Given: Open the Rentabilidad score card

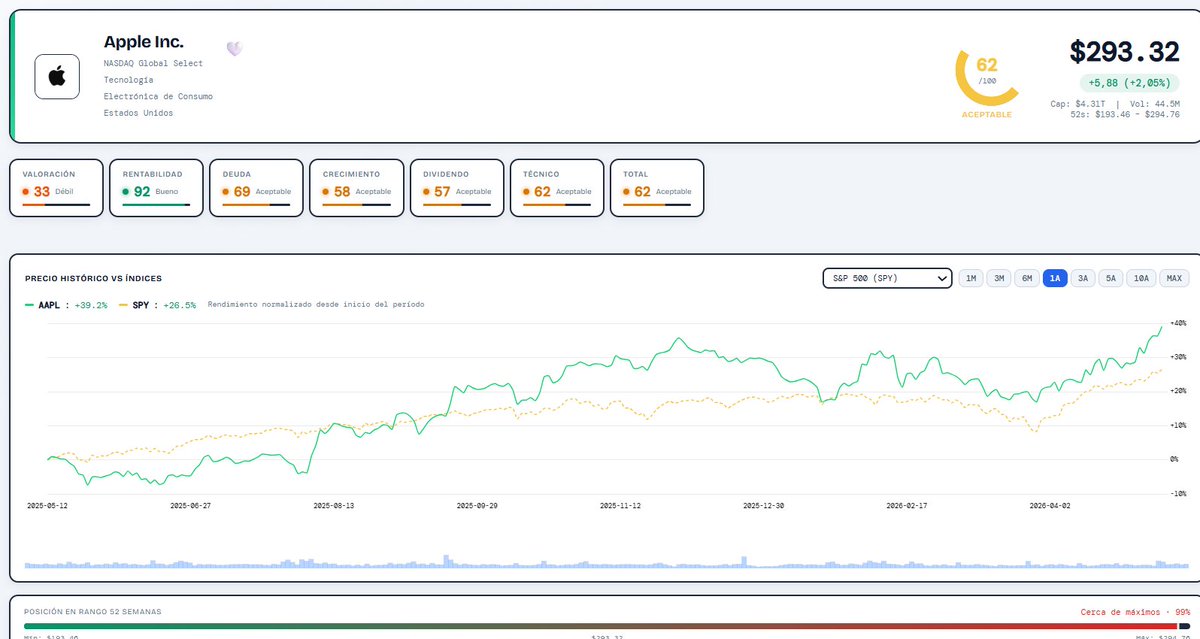Looking at the screenshot, I should point(156,187).
